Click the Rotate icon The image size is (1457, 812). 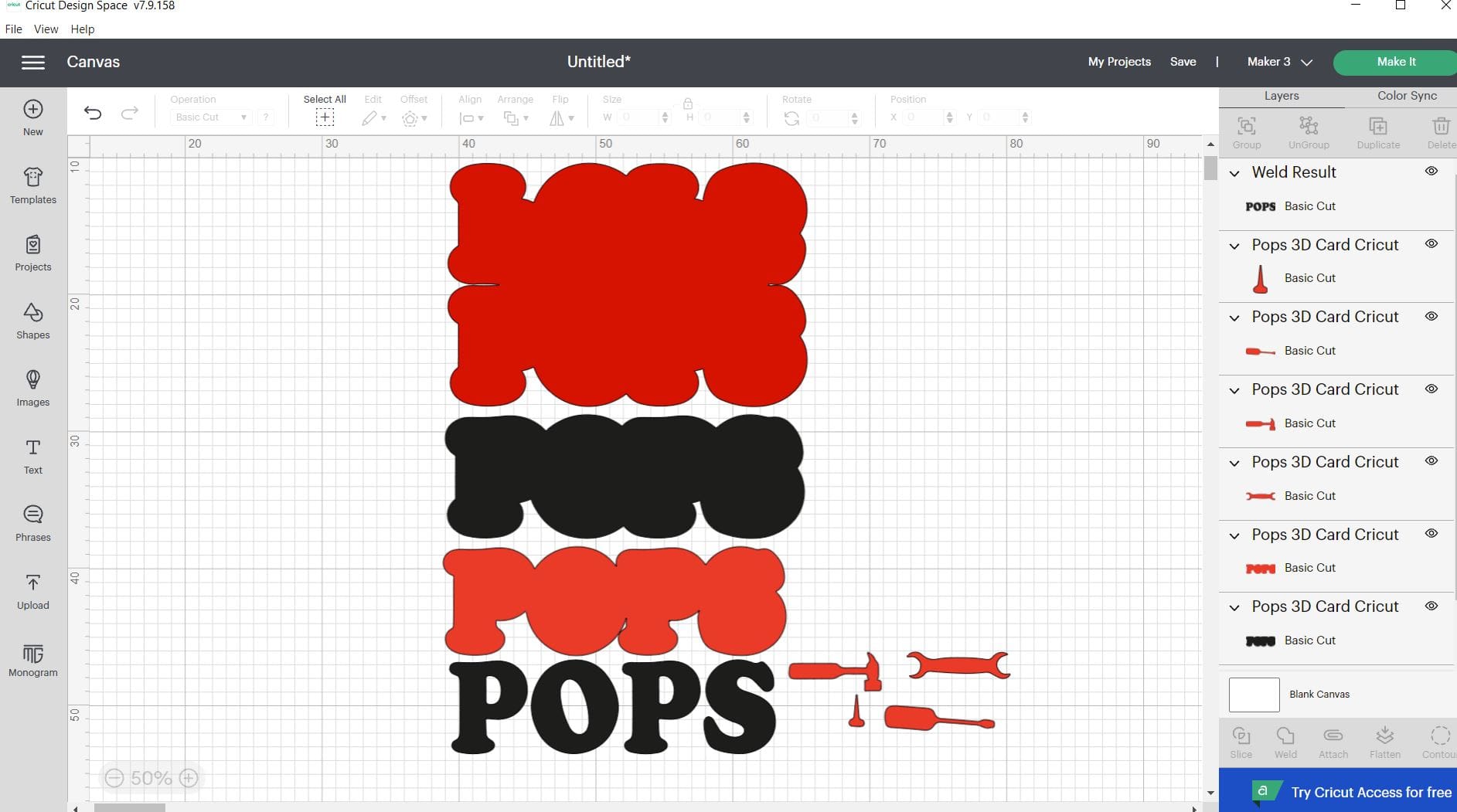(x=791, y=118)
